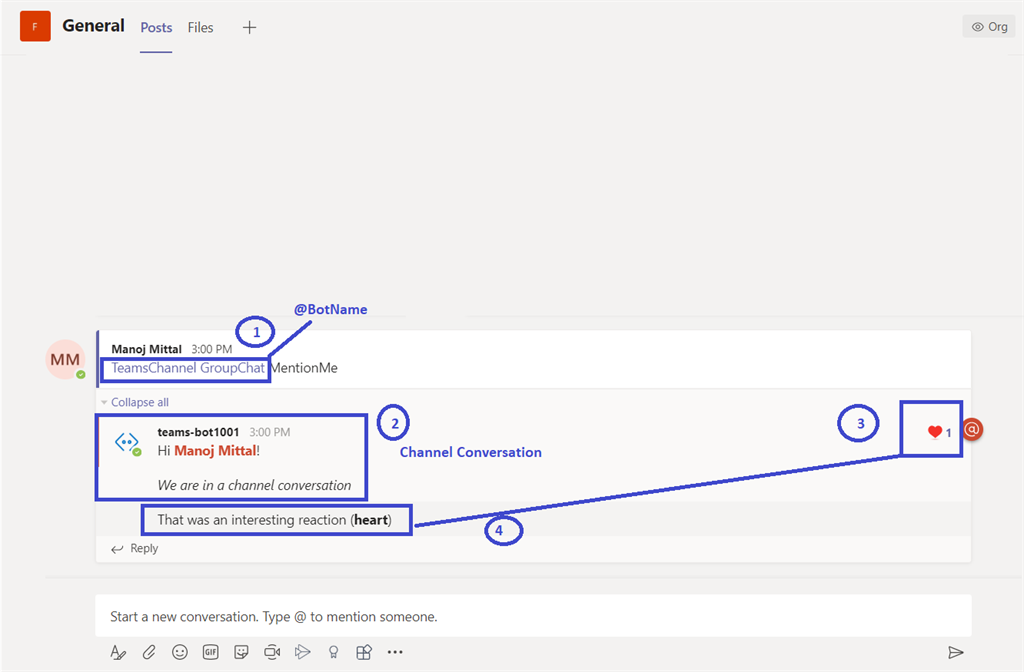Open the Emoji picker
The width and height of the screenshot is (1024, 672).
(x=180, y=652)
